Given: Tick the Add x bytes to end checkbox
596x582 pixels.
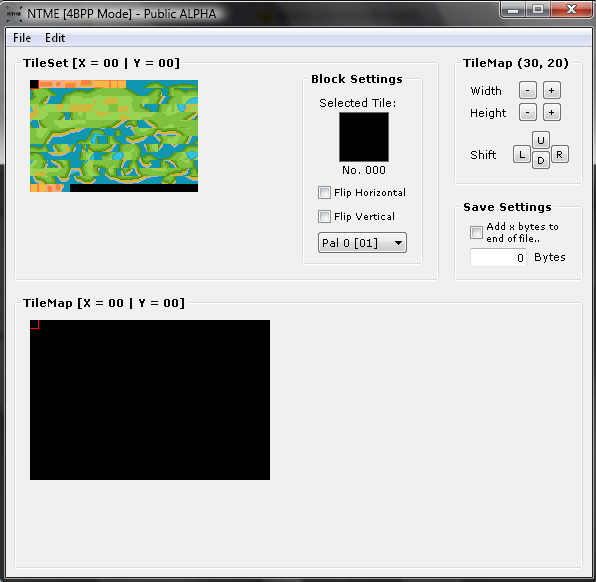Looking at the screenshot, I should (476, 232).
